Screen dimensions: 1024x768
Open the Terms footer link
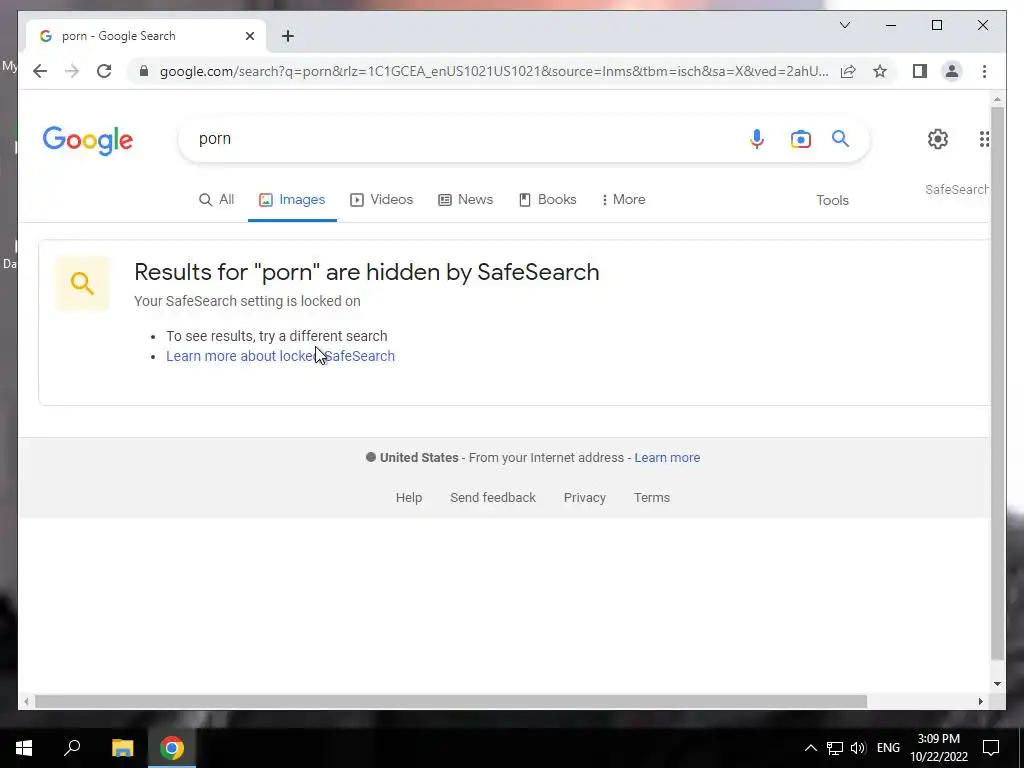click(x=652, y=498)
